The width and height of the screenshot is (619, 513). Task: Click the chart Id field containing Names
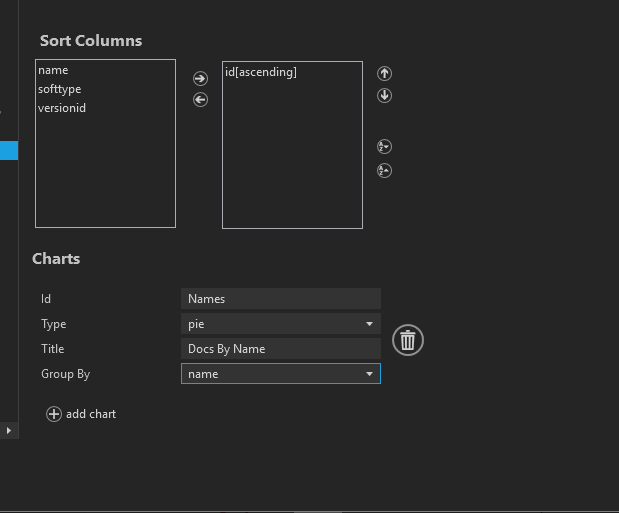[x=281, y=299]
